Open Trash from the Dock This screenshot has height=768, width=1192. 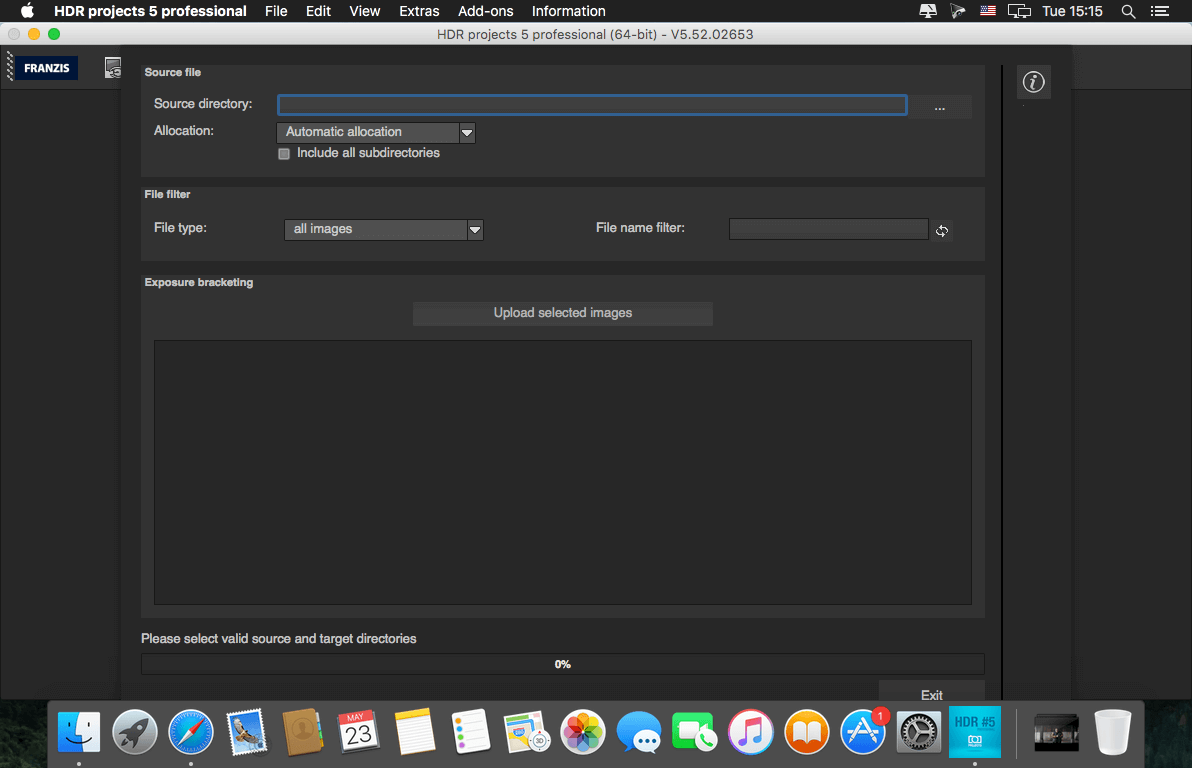tap(1113, 732)
